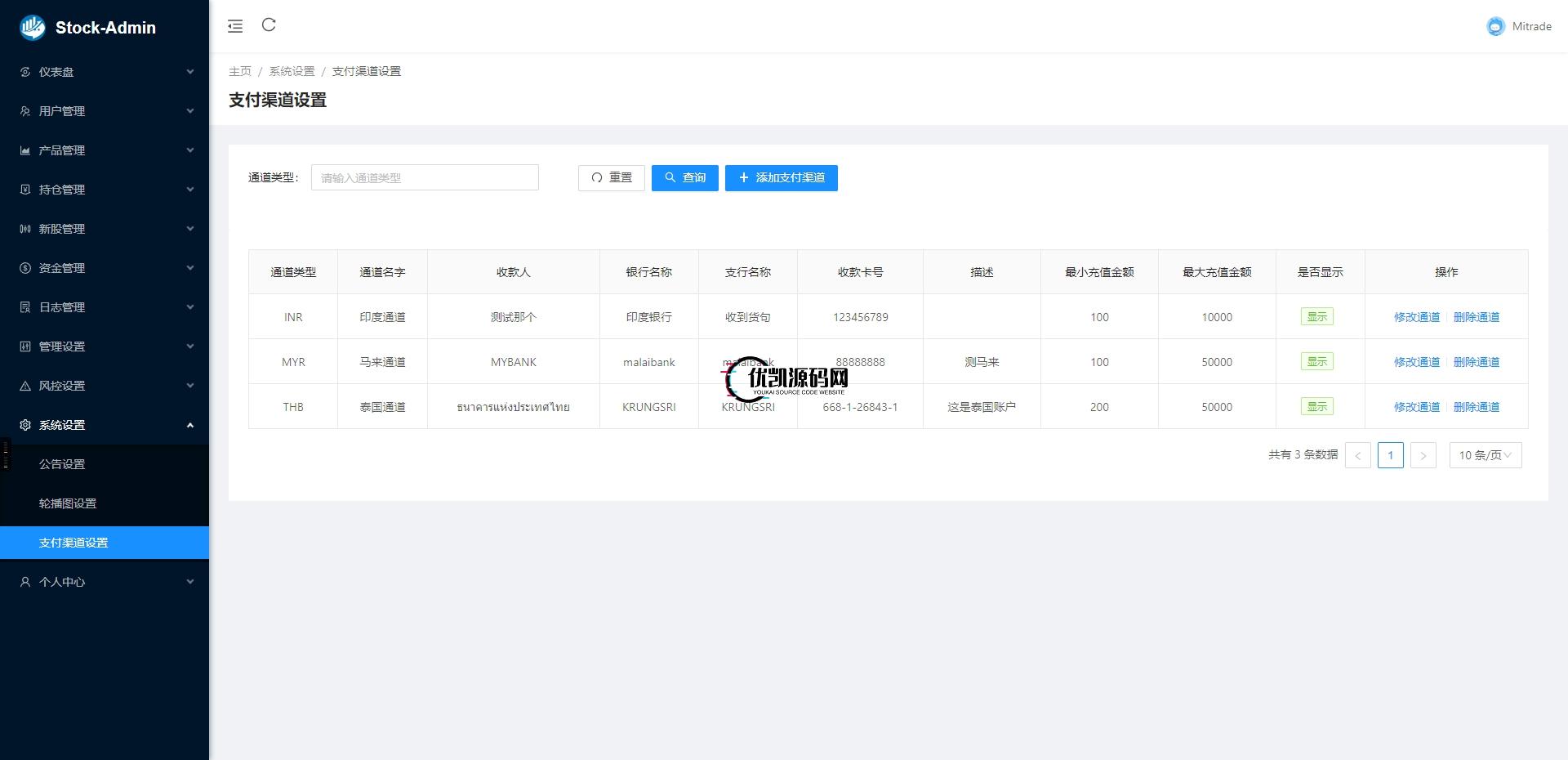Click the 仪表盘 dashboard gauge icon
Image resolution: width=1568 pixels, height=760 pixels.
coord(24,72)
